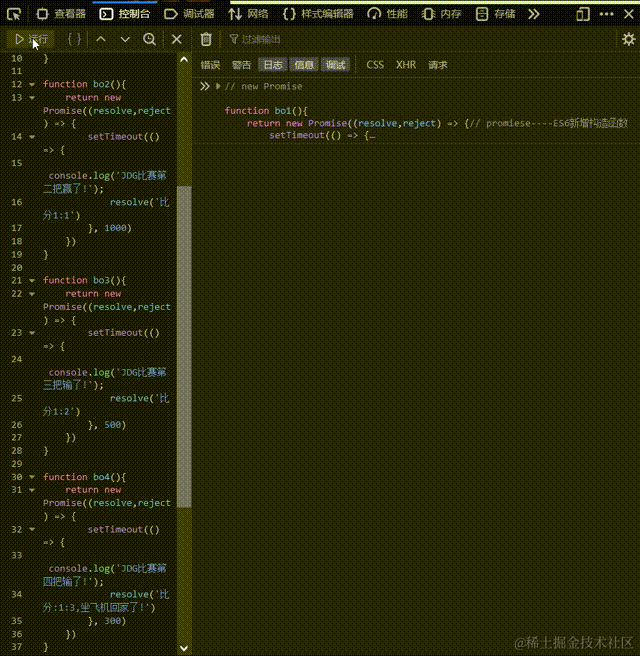Open the 网络 network tab

(x=248, y=14)
